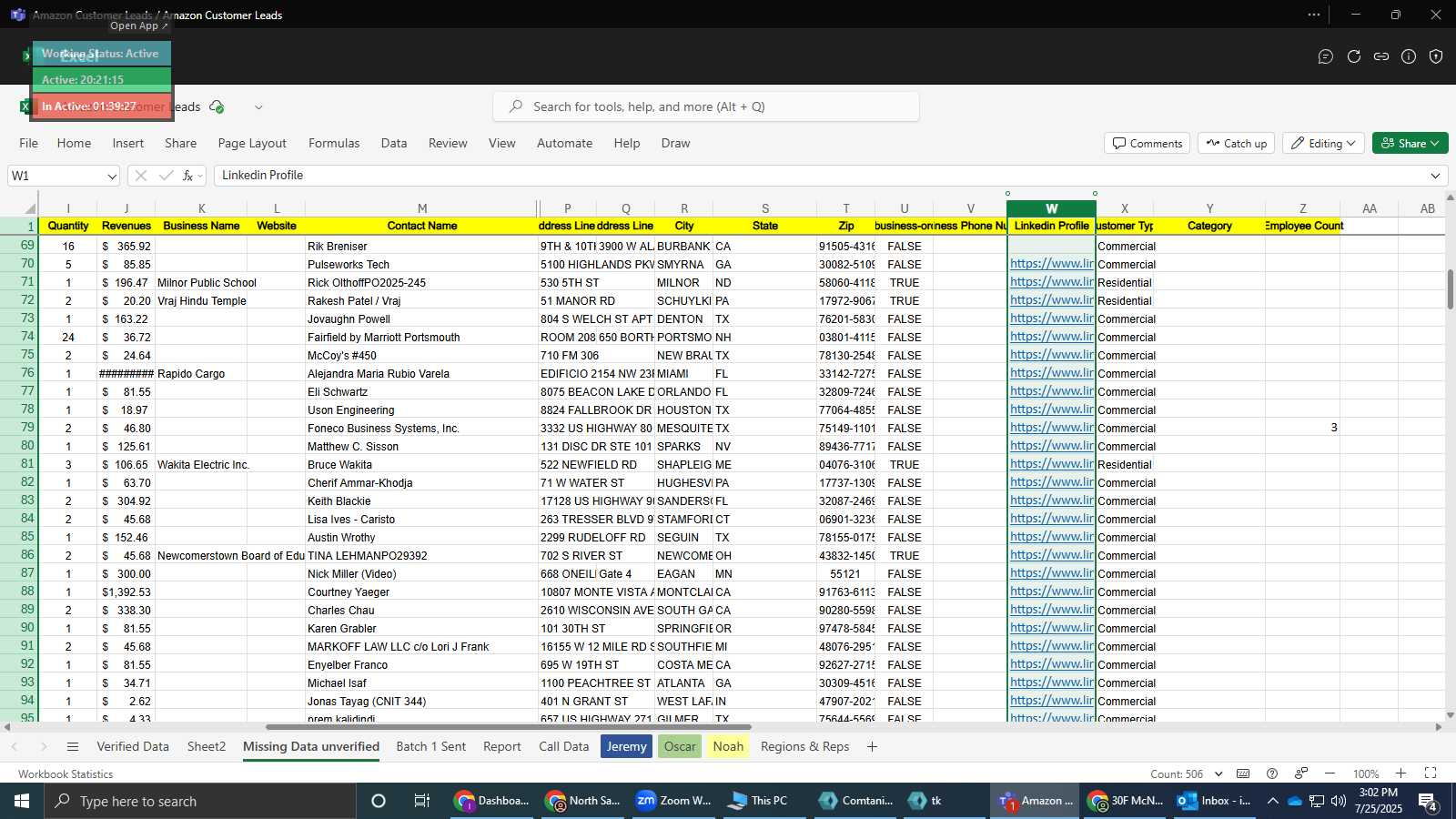Open the Automate ribbon tab
Screen dimensions: 1456x819
click(564, 143)
